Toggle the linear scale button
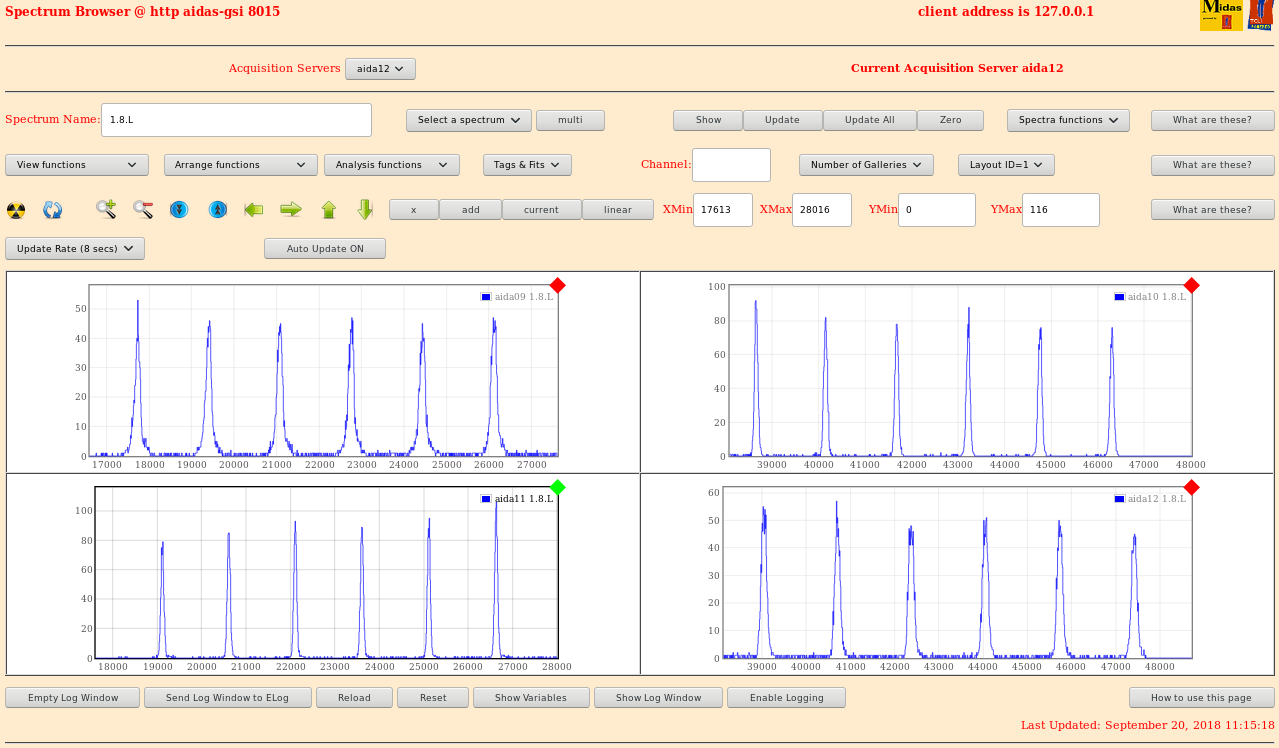Viewport: 1279px width, 748px height. 618,210
